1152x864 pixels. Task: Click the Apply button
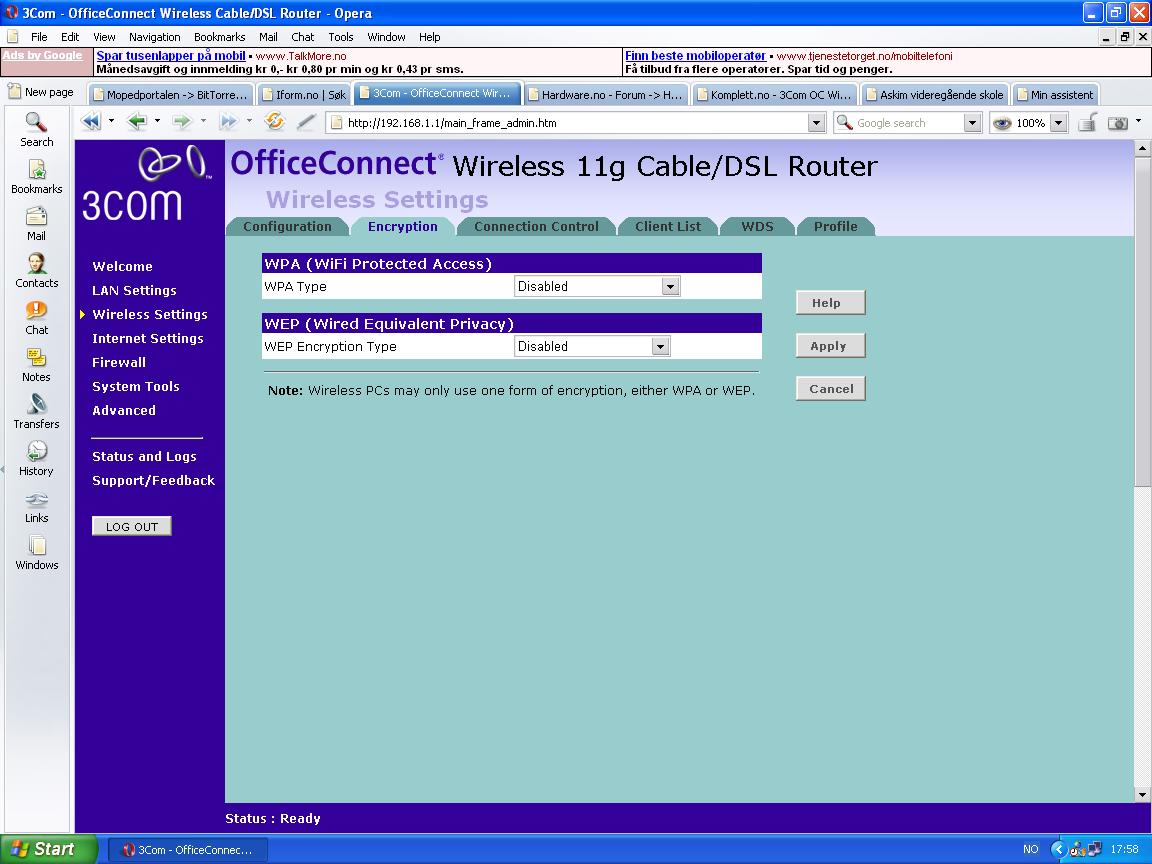(830, 346)
